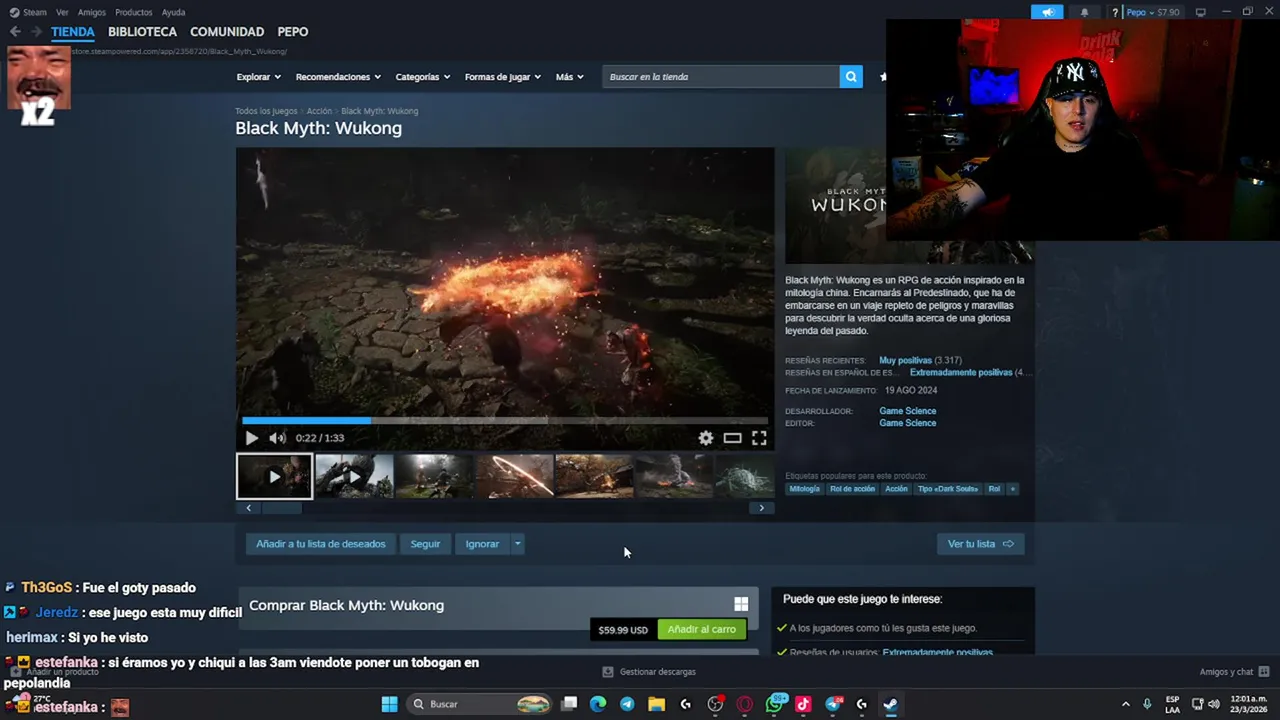Open TikTok from taskbar
Image resolution: width=1280 pixels, height=720 pixels.
click(803, 704)
